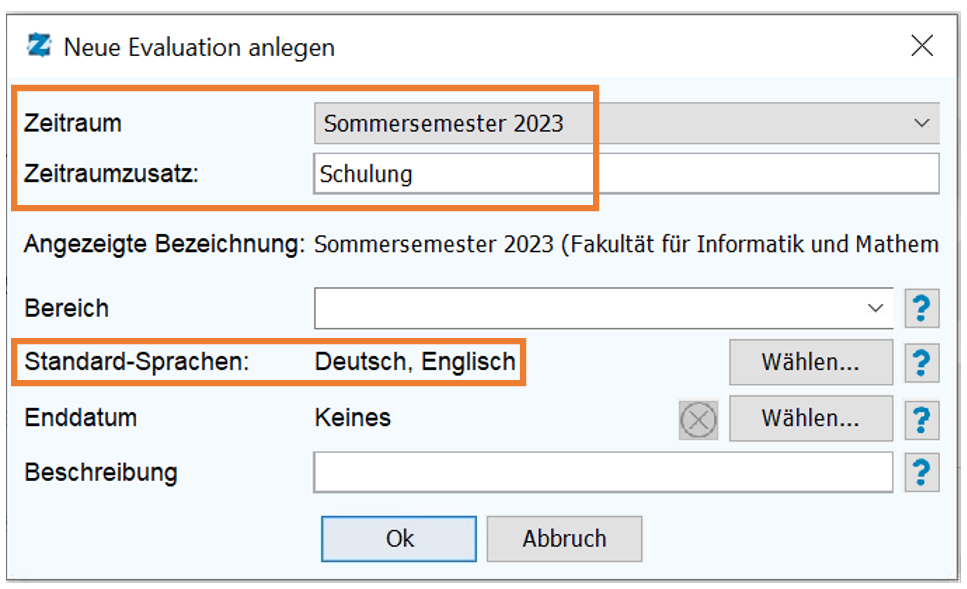The width and height of the screenshot is (967, 589).
Task: Click into the empty Beschreibung text field
Action: (x=603, y=472)
